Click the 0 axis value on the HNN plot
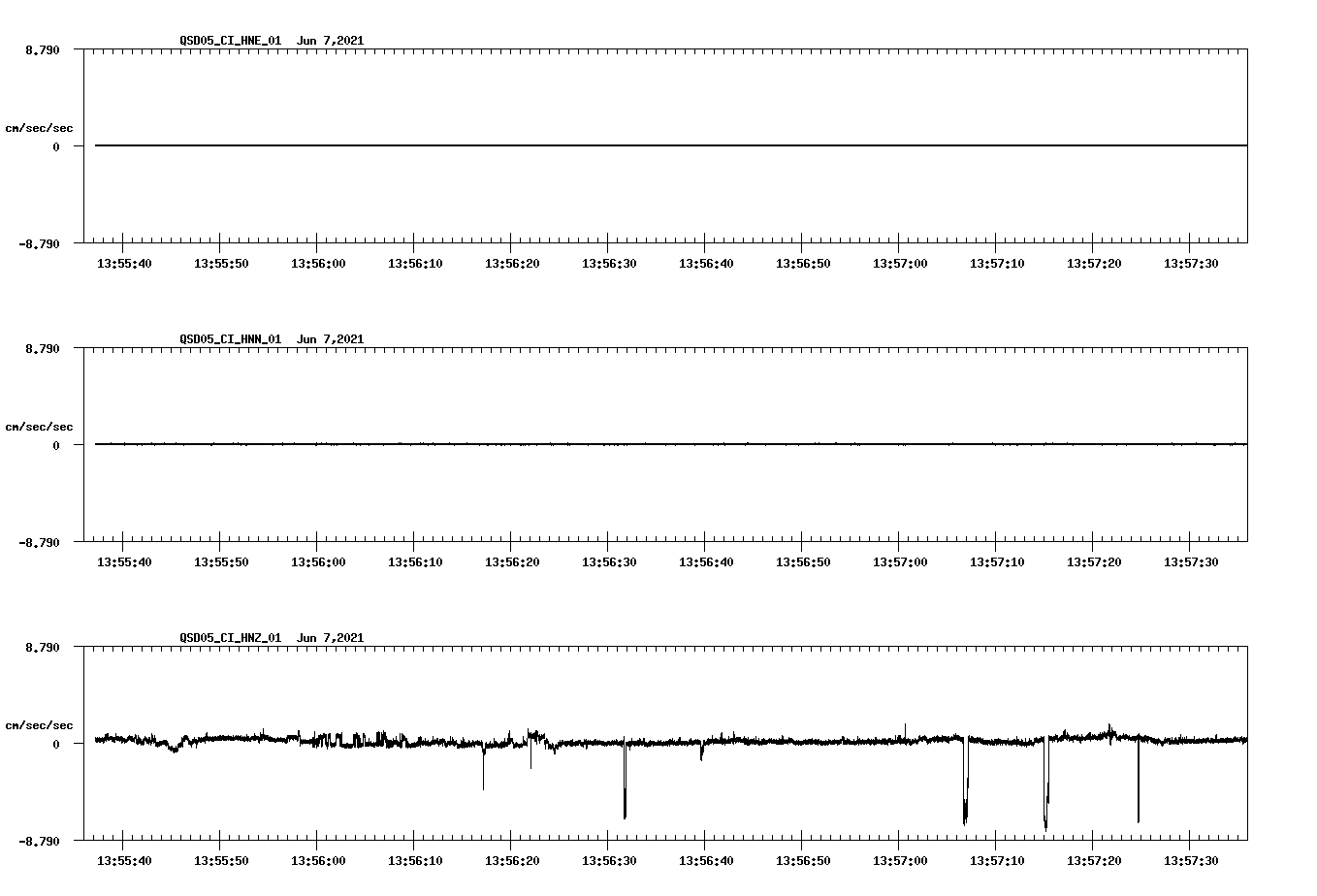The width and height of the screenshot is (1317, 896). (56, 445)
